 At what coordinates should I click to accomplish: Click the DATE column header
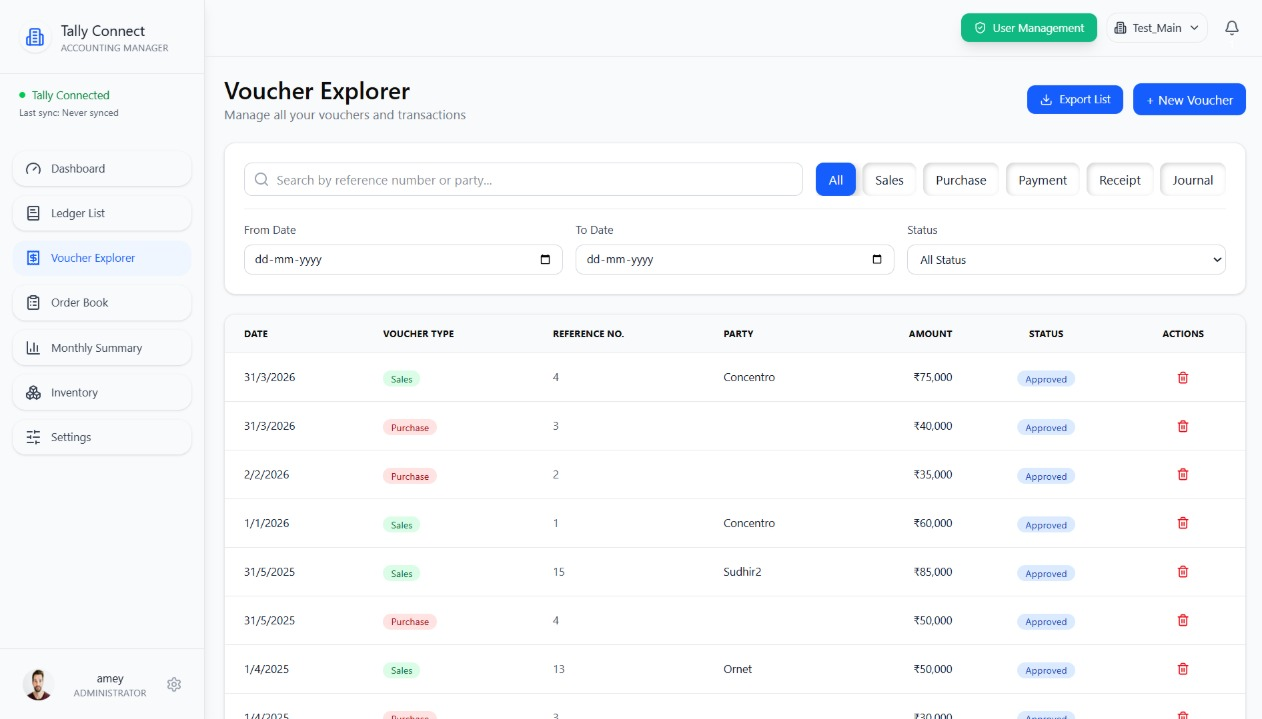(256, 334)
